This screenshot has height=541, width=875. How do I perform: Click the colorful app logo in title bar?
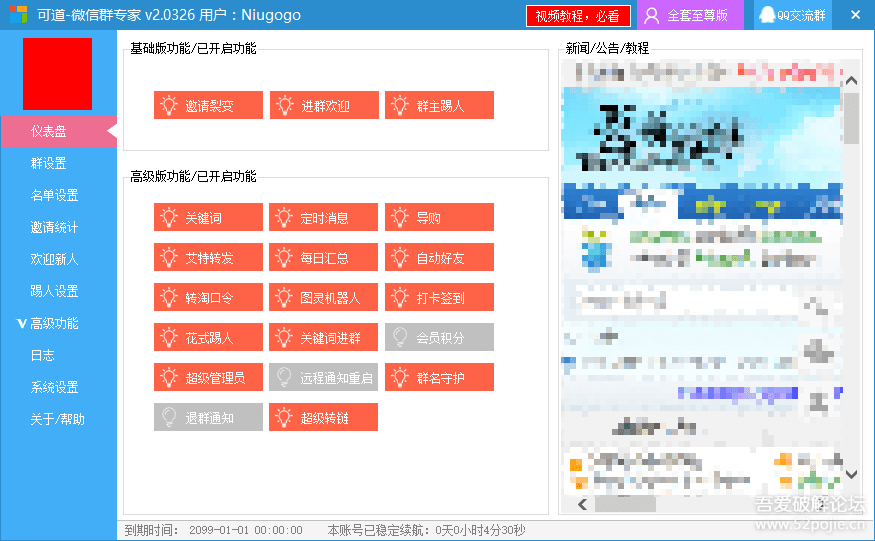click(18, 15)
